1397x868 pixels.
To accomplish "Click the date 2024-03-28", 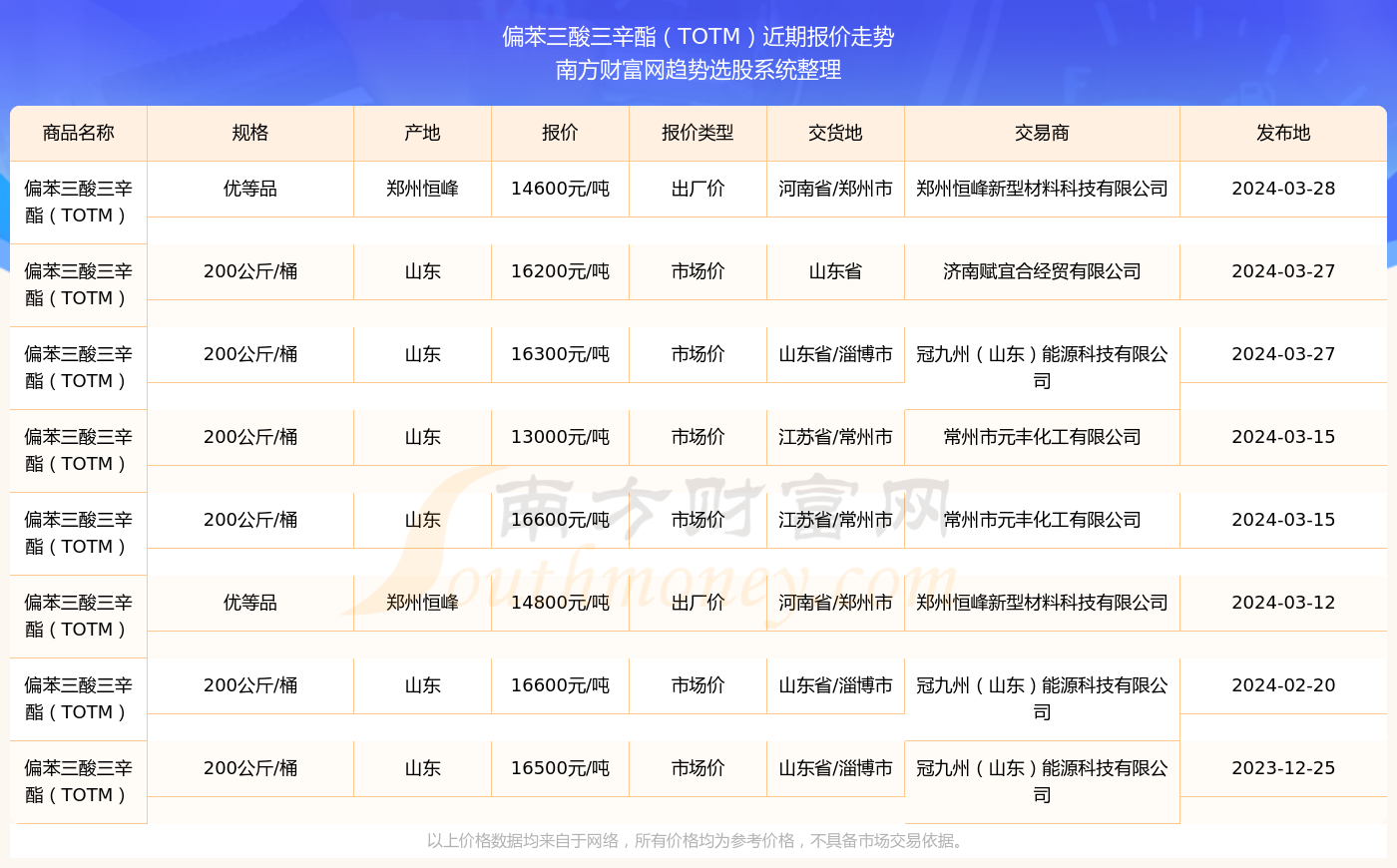I will pyautogui.click(x=1283, y=189).
